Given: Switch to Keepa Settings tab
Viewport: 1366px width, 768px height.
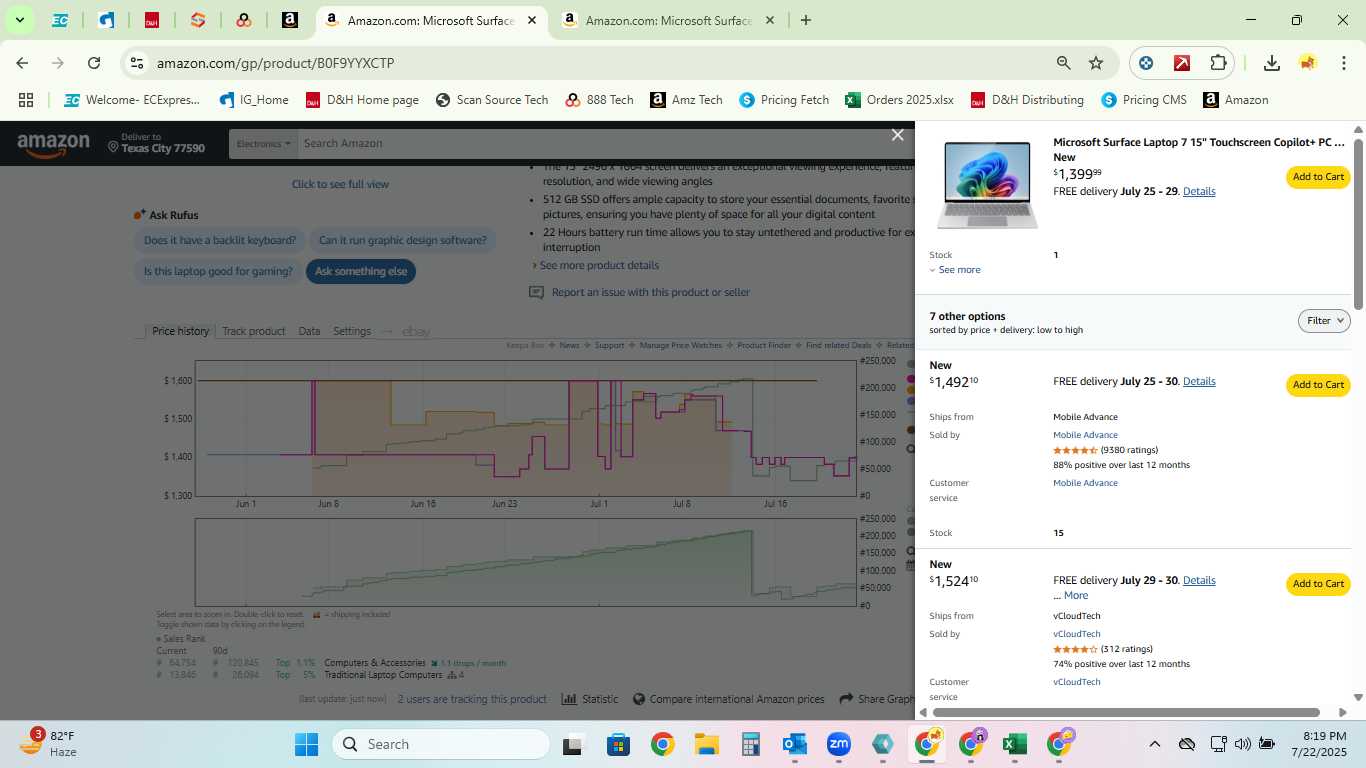Looking at the screenshot, I should point(351,331).
